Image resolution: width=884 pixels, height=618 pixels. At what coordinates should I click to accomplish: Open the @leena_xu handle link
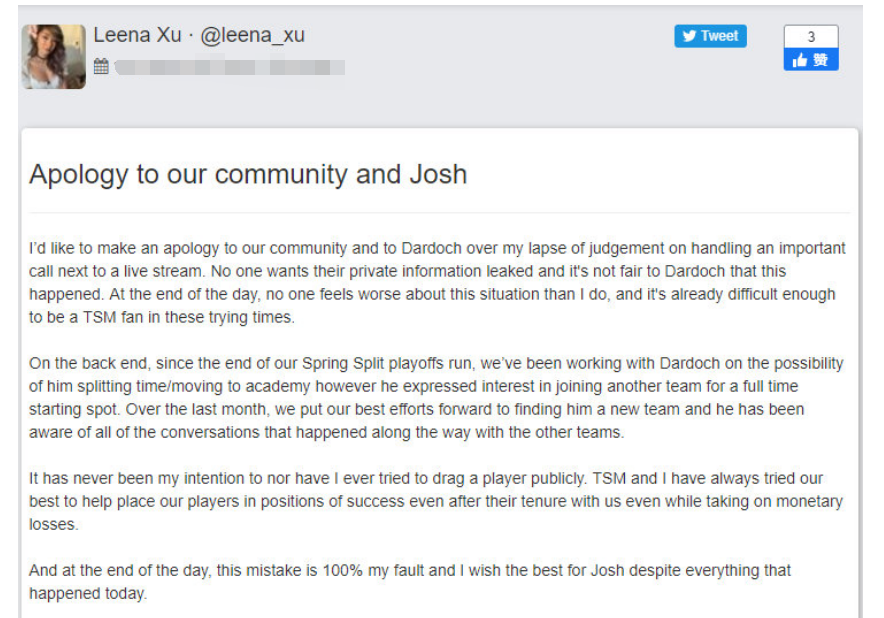pyautogui.click(x=253, y=35)
